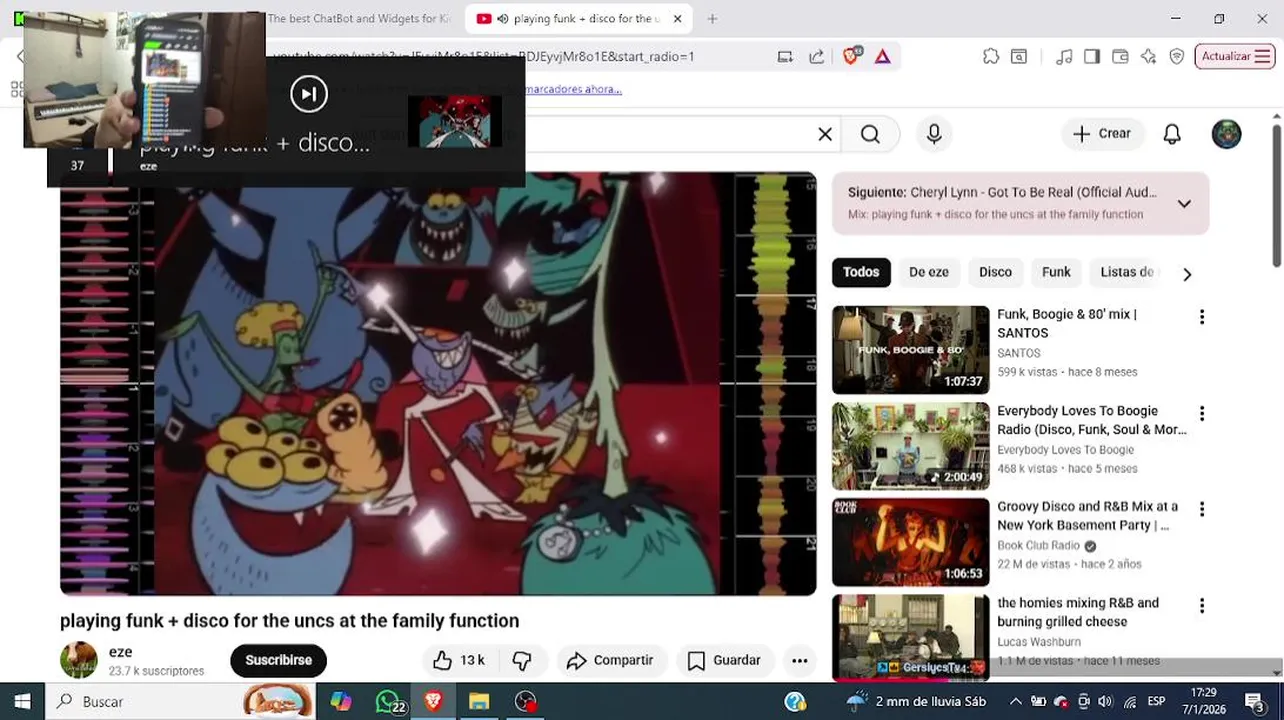This screenshot has width=1284, height=720.
Task: Click Book Club Radio channel name
Action: click(1038, 546)
